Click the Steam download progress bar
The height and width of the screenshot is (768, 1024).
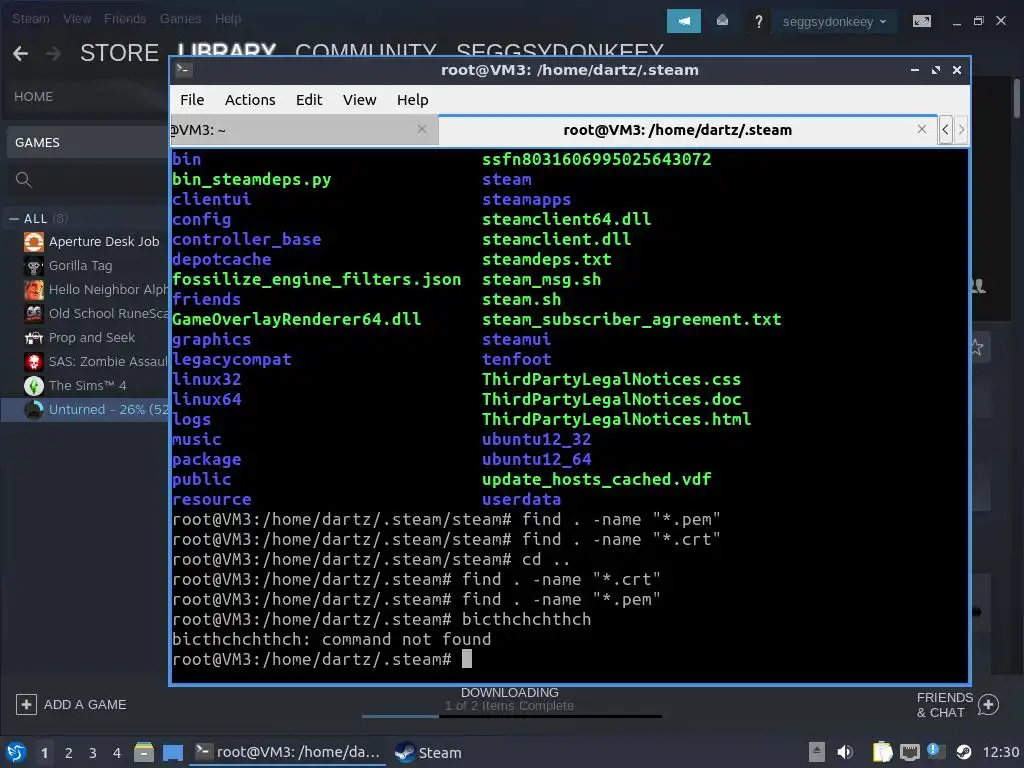(x=512, y=716)
